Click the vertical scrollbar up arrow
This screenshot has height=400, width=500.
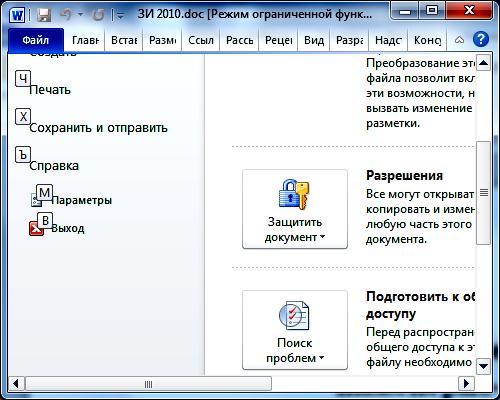tap(483, 63)
